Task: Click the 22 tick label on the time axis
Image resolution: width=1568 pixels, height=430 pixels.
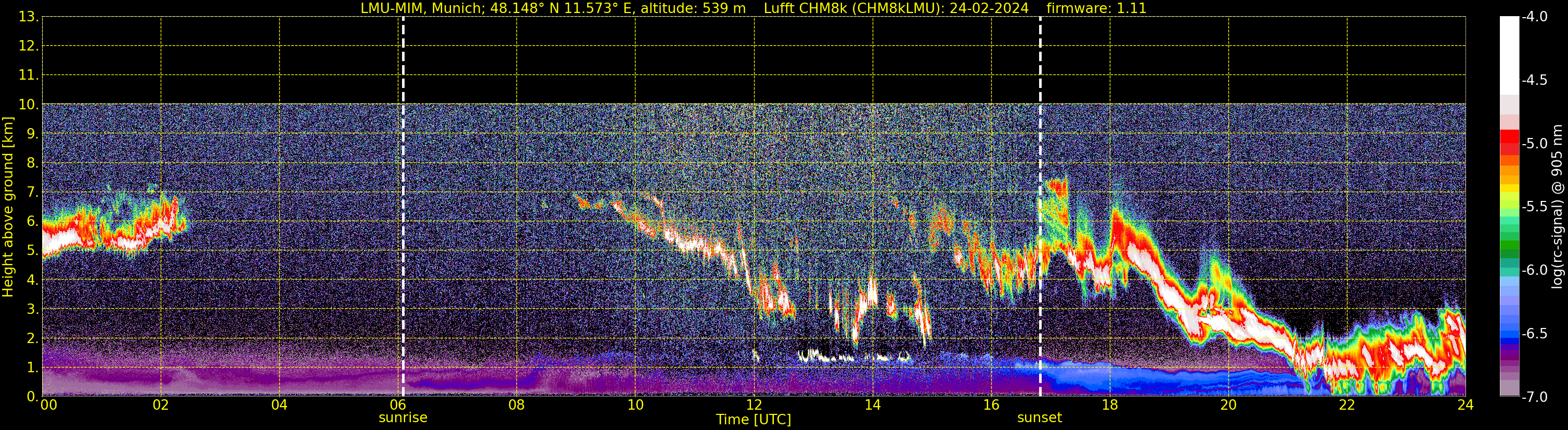Action: (x=1347, y=405)
